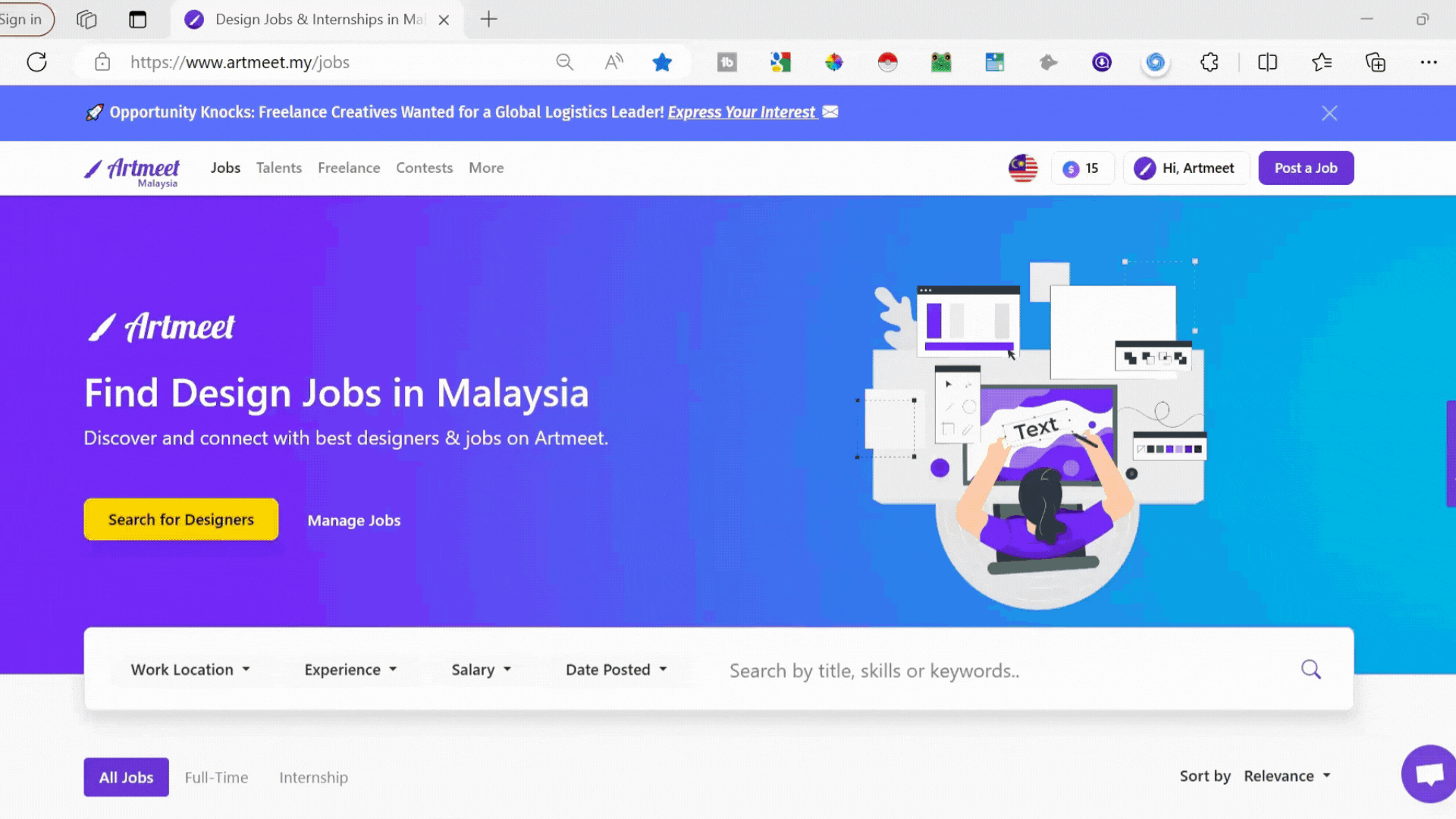Click the blue favorites star icon
This screenshot has width=1456, height=819.
[x=662, y=62]
